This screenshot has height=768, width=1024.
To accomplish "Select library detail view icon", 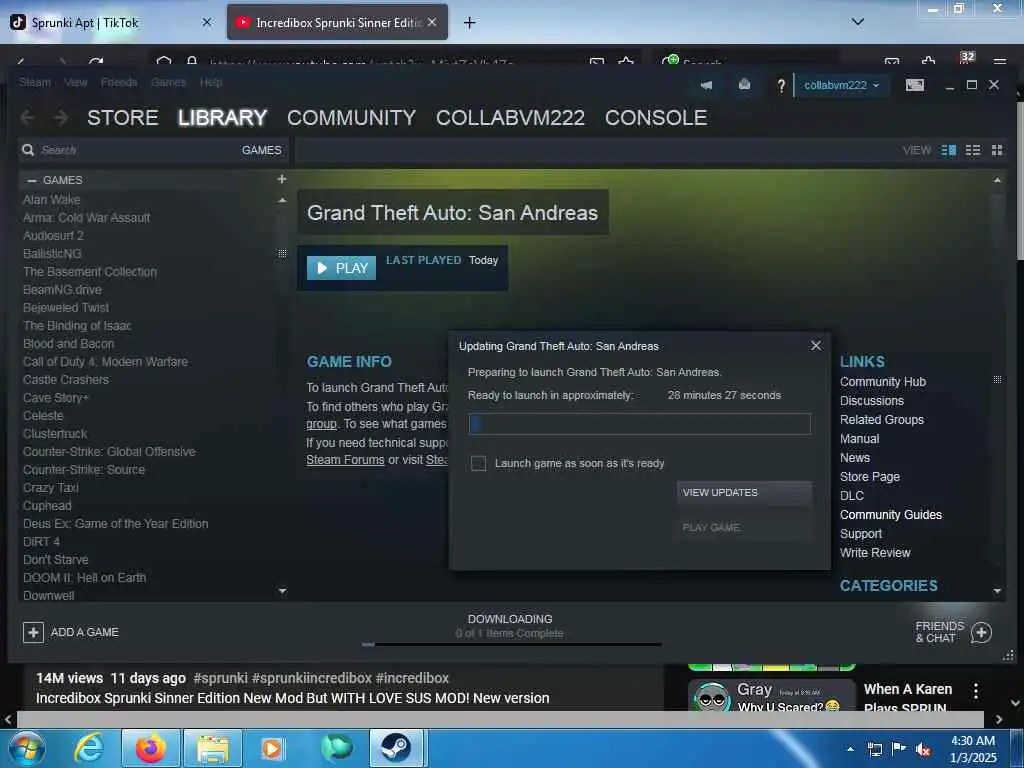I will click(x=948, y=150).
